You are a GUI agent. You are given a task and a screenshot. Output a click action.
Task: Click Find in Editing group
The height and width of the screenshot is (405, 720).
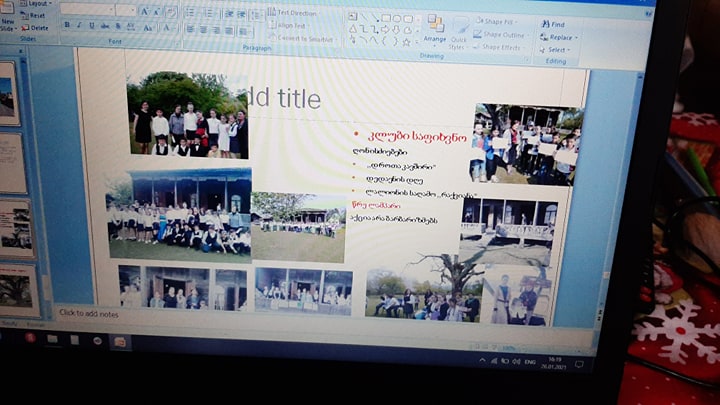click(x=553, y=24)
